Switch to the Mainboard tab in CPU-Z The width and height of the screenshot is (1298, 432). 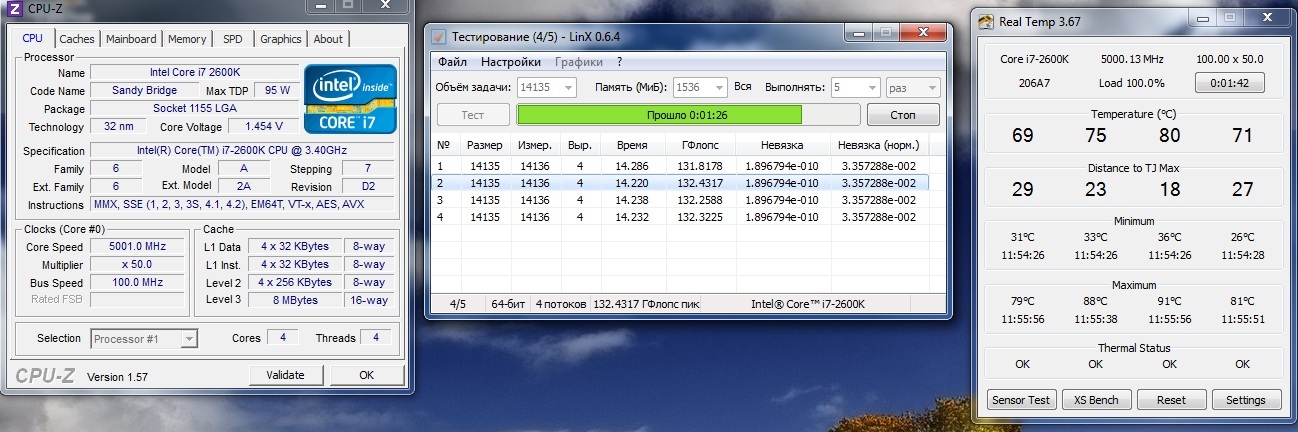tap(131, 39)
